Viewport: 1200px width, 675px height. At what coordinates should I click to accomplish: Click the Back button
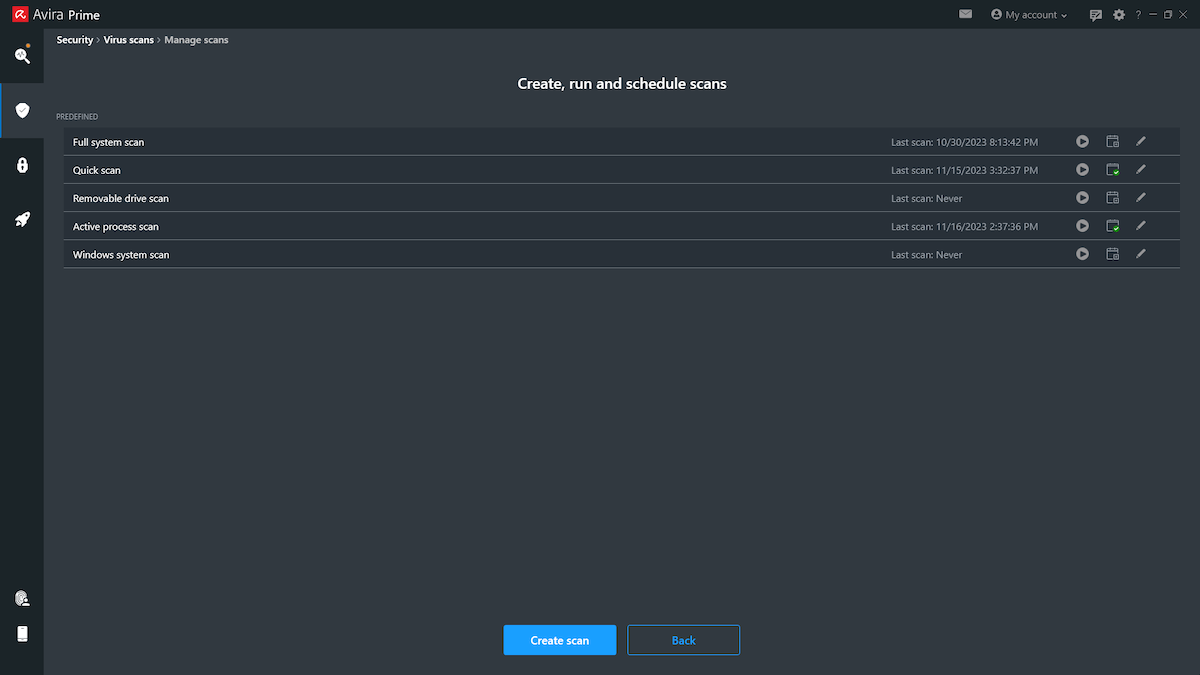point(683,639)
